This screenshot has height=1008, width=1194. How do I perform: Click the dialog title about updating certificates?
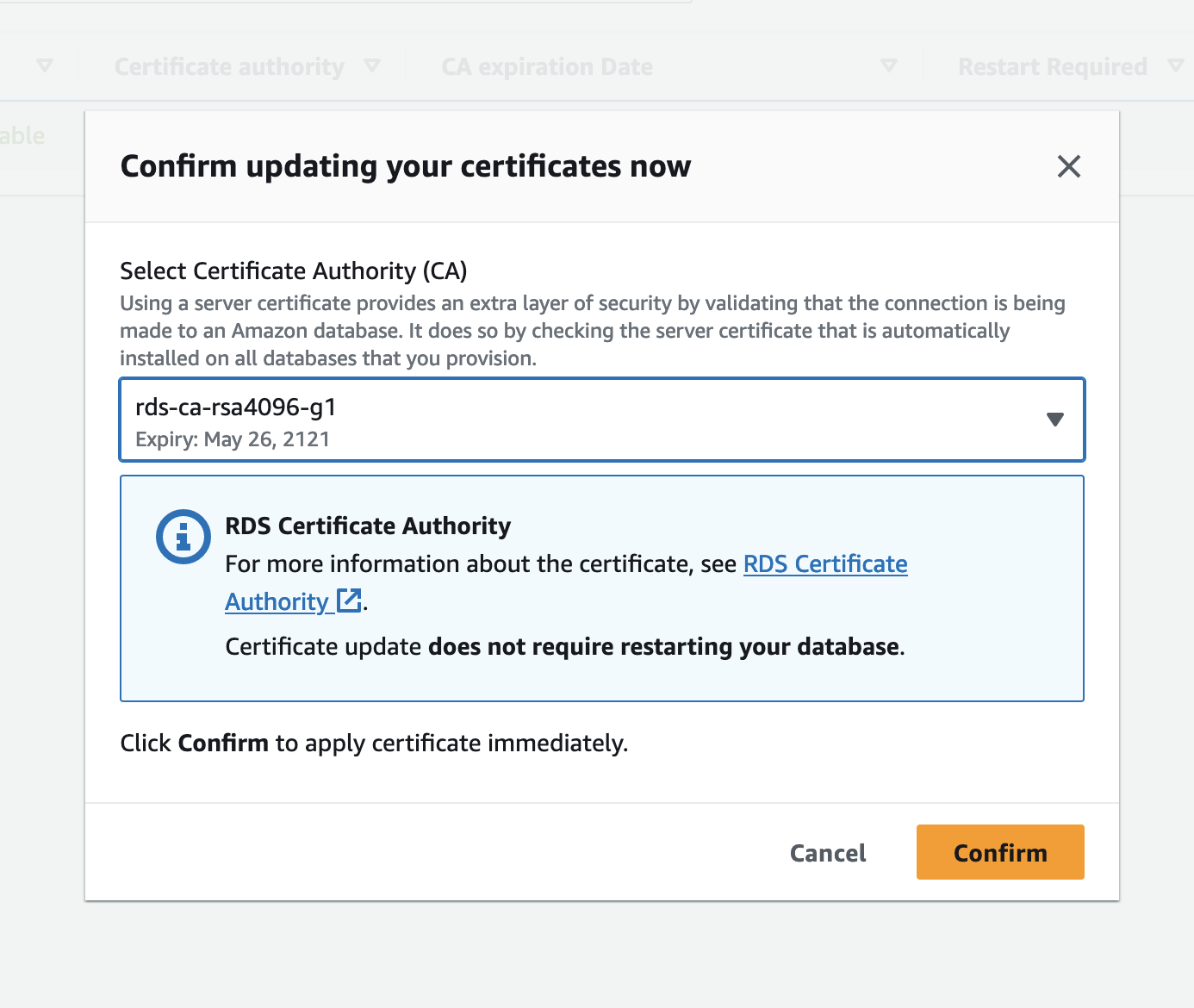(x=405, y=166)
